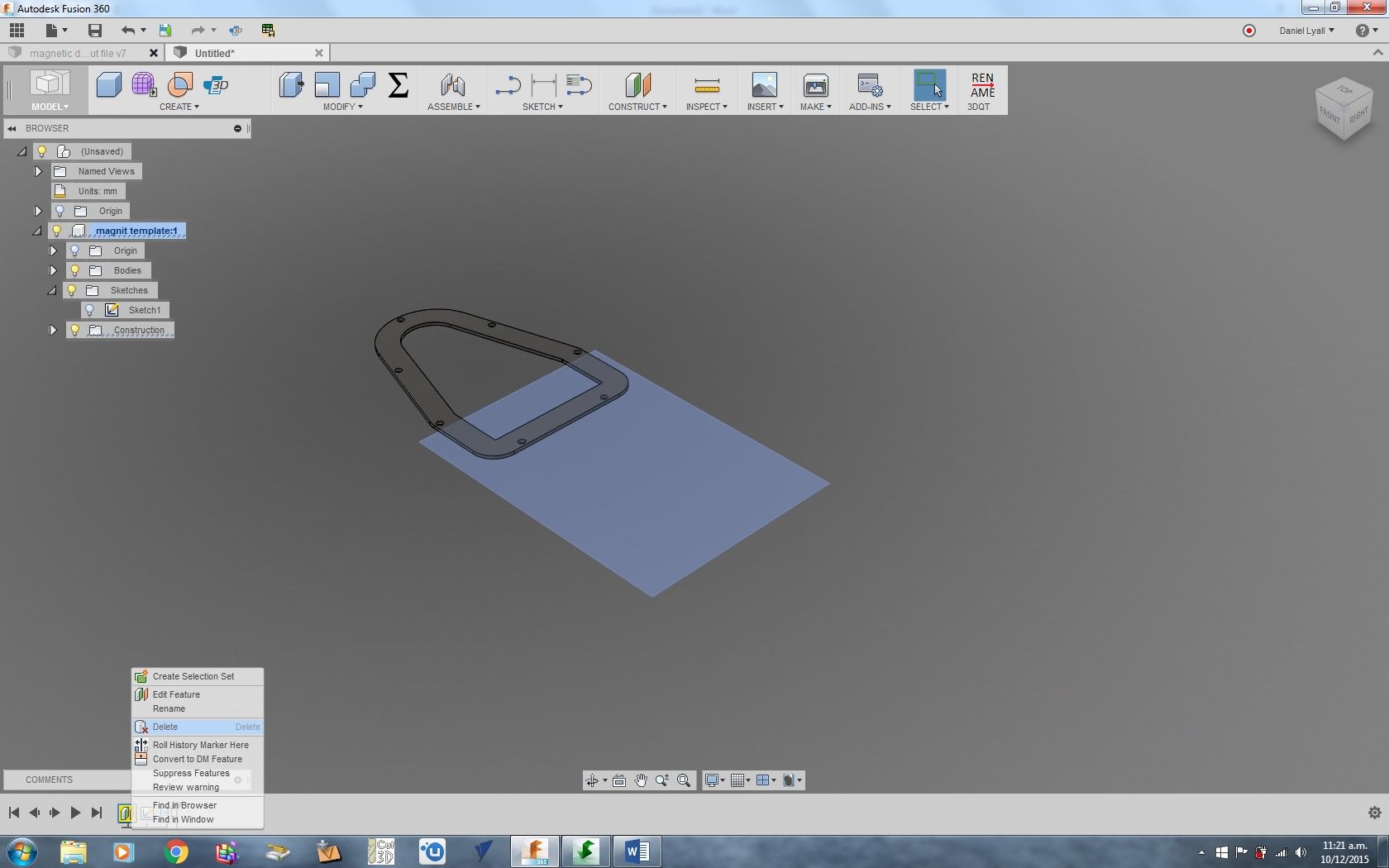The image size is (1389, 868).
Task: Open the CONSTRUCT dropdown menu
Action: [x=637, y=107]
